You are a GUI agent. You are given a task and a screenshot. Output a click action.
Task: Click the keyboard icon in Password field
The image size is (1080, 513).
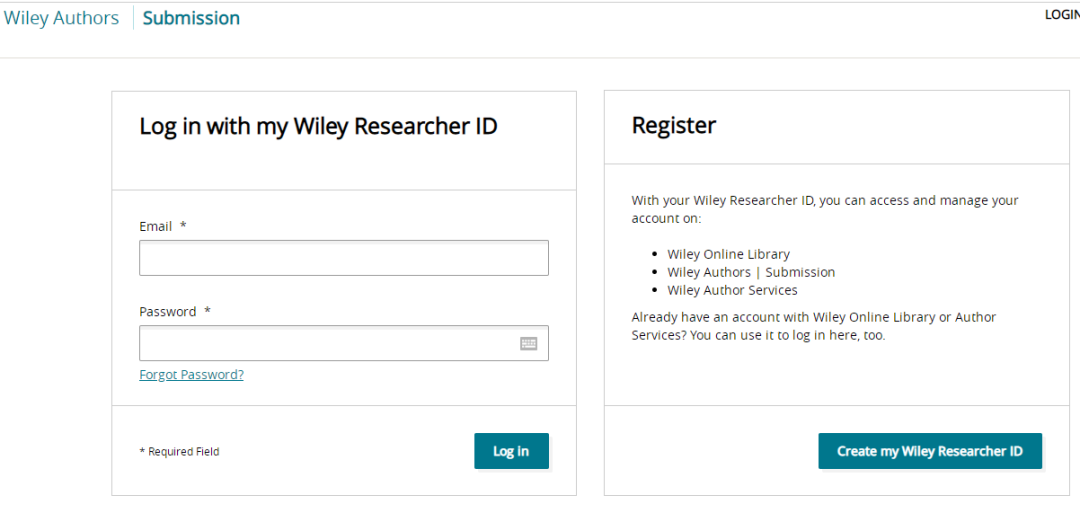tap(529, 343)
